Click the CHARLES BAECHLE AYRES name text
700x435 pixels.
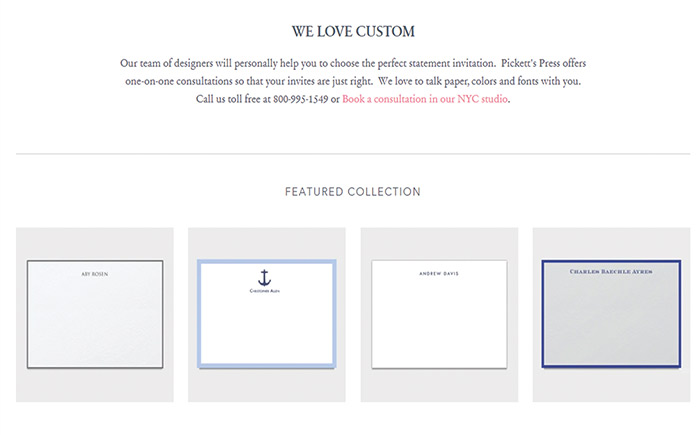[x=611, y=271]
